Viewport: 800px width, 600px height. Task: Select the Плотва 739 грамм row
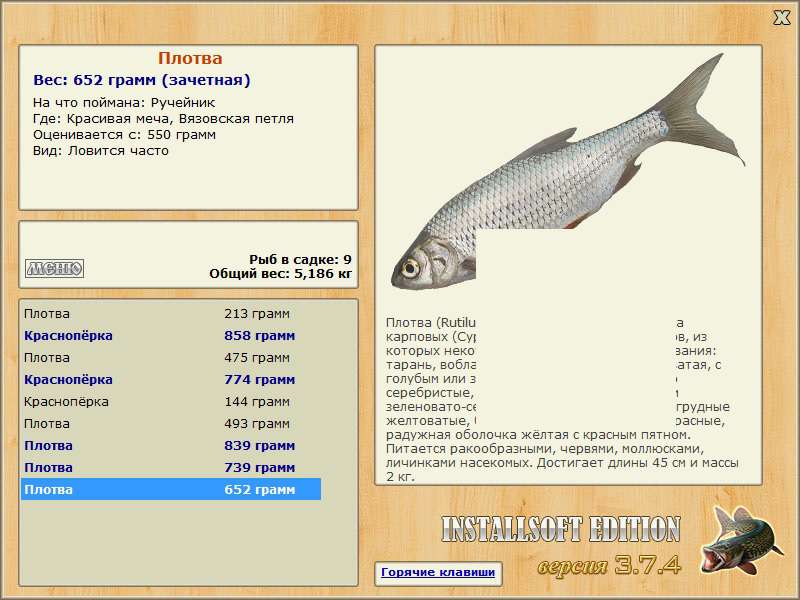[x=171, y=467]
